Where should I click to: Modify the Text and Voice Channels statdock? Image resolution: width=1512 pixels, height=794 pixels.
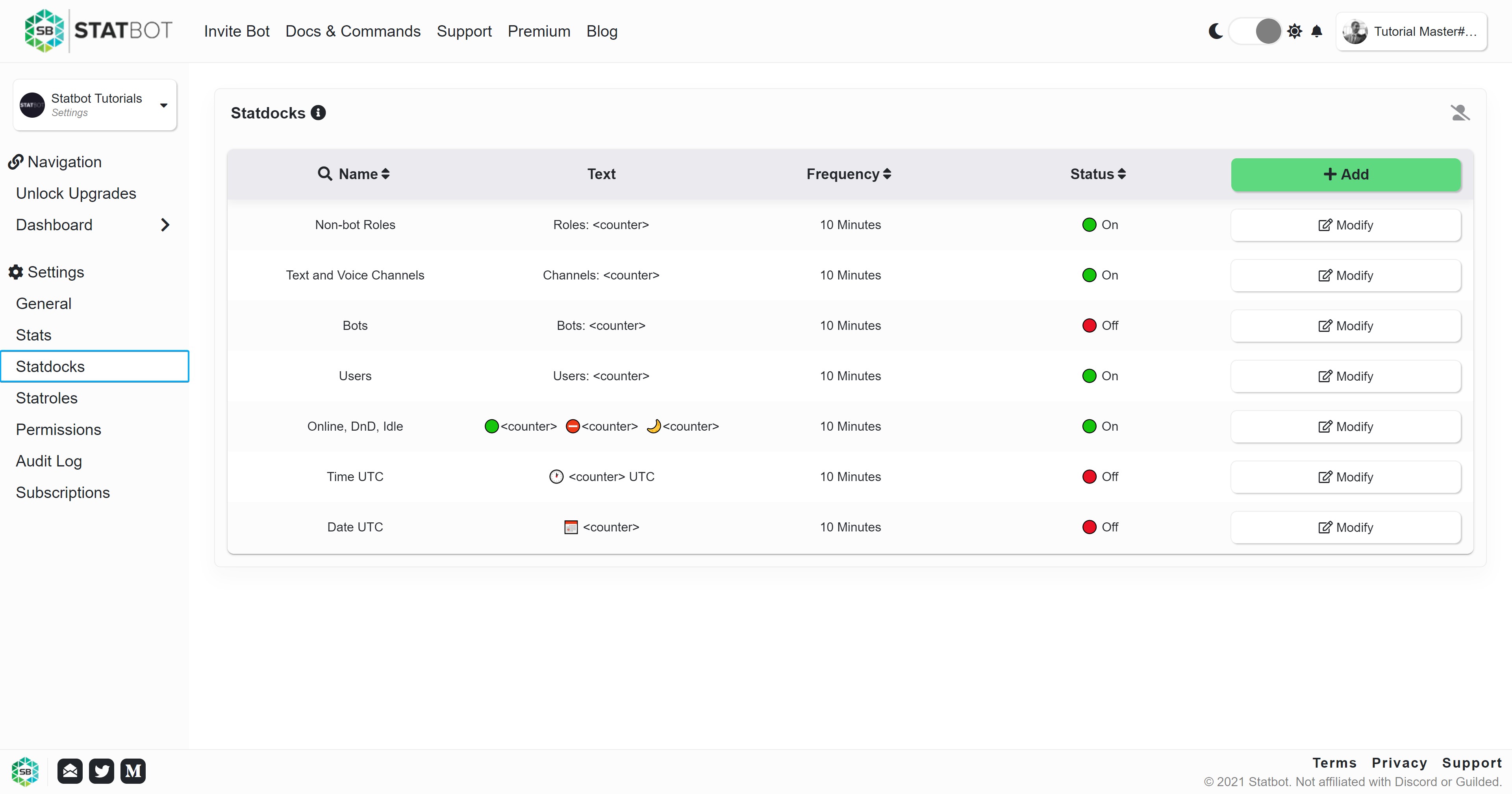tap(1346, 276)
